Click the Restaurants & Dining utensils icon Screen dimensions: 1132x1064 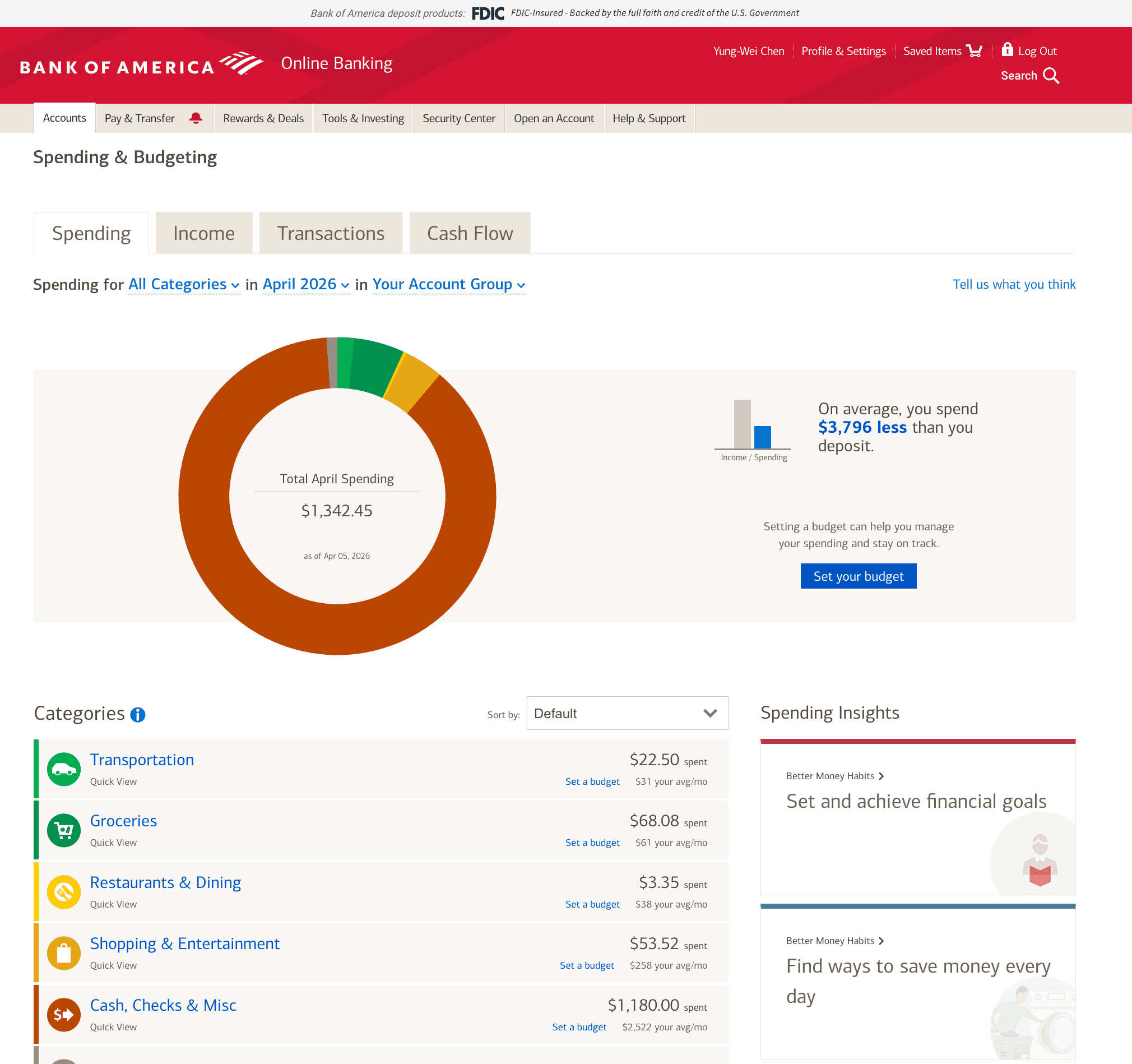[64, 891]
